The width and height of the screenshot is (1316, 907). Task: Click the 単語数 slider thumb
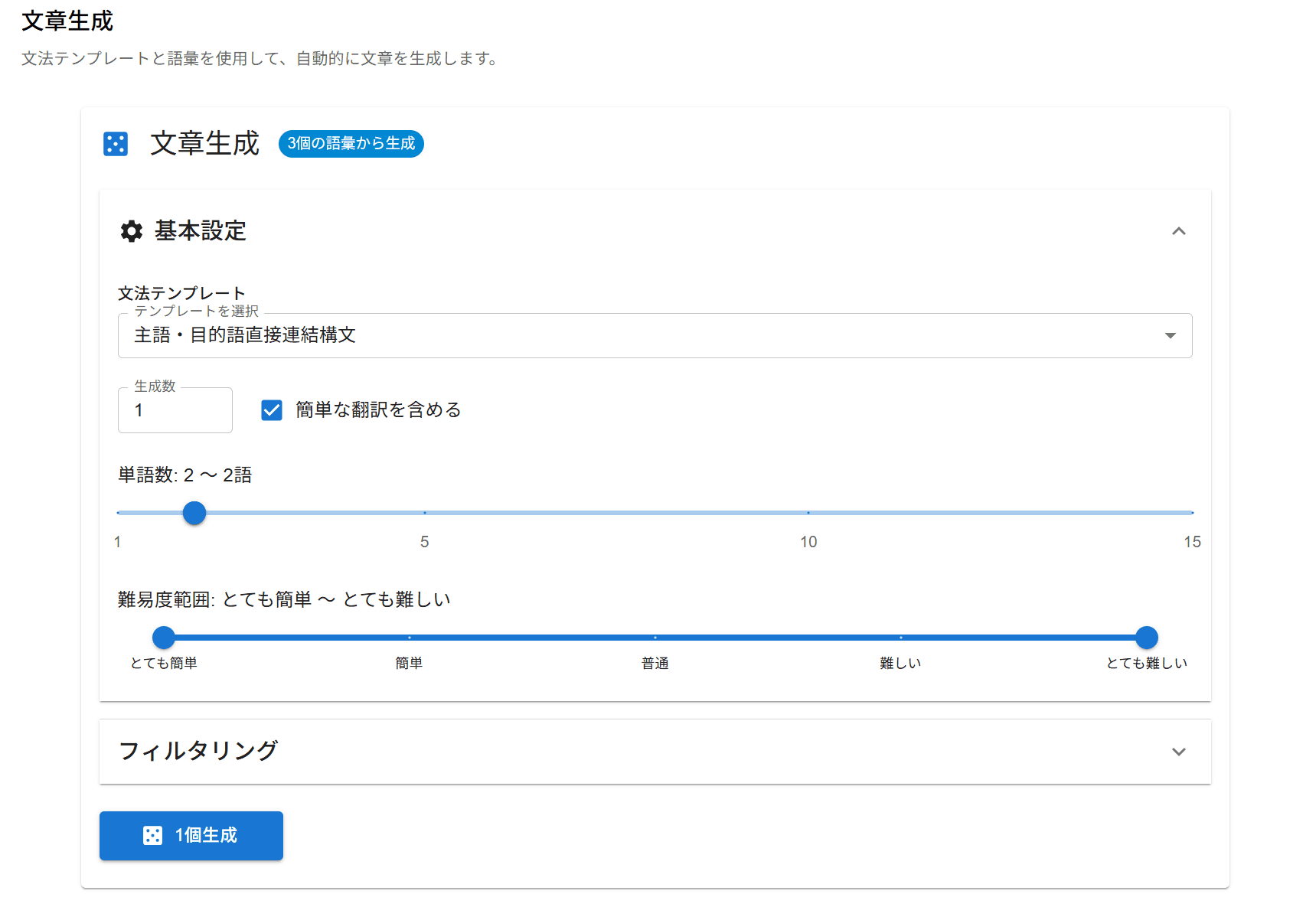pos(194,513)
